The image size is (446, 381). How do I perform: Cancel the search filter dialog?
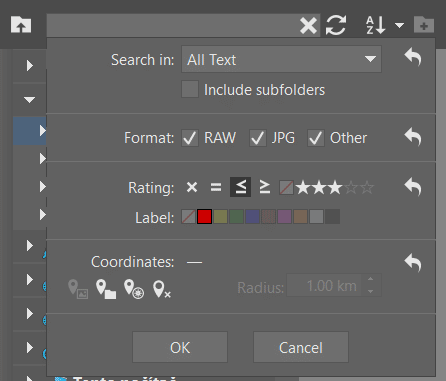pos(301,347)
